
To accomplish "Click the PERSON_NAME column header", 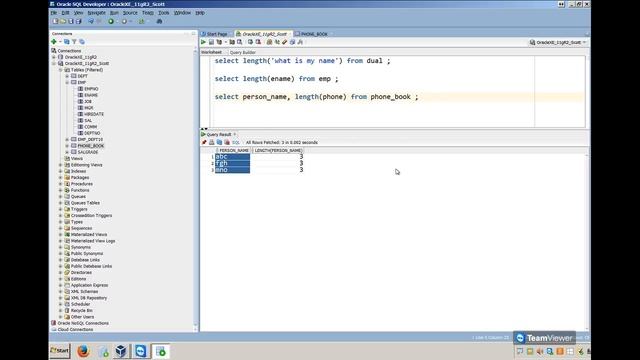I will (233, 151).
